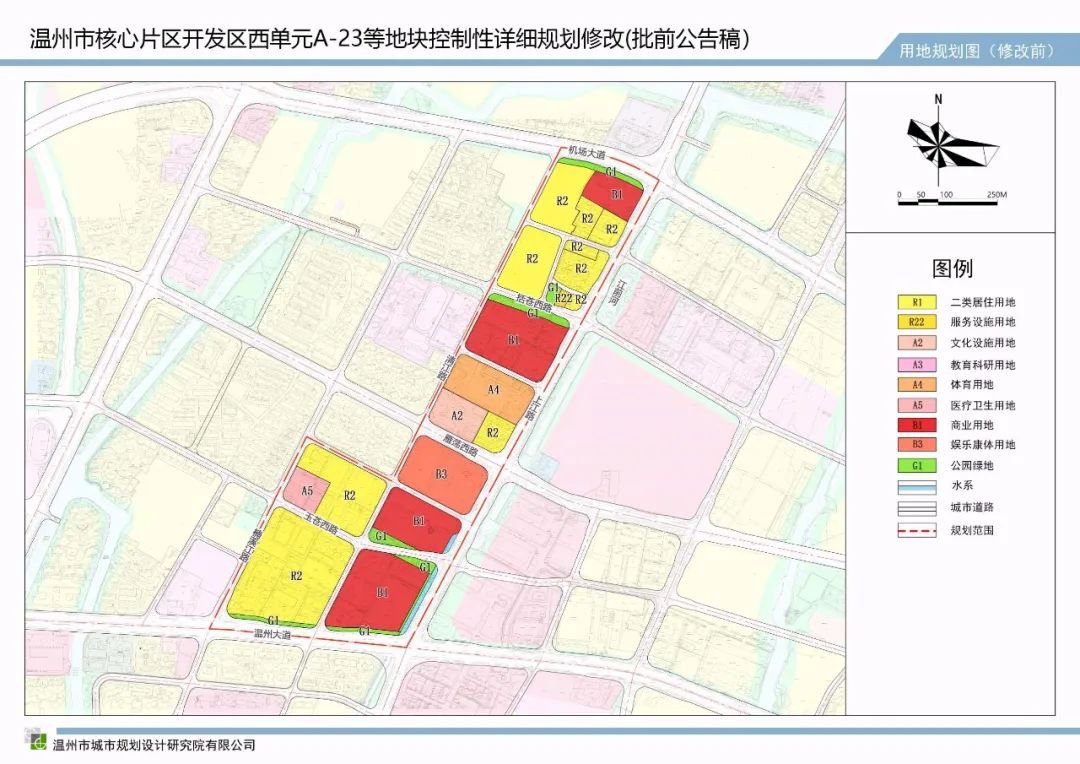The height and width of the screenshot is (764, 1080).
Task: Click the 图例 legend heading
Action: pos(952,268)
